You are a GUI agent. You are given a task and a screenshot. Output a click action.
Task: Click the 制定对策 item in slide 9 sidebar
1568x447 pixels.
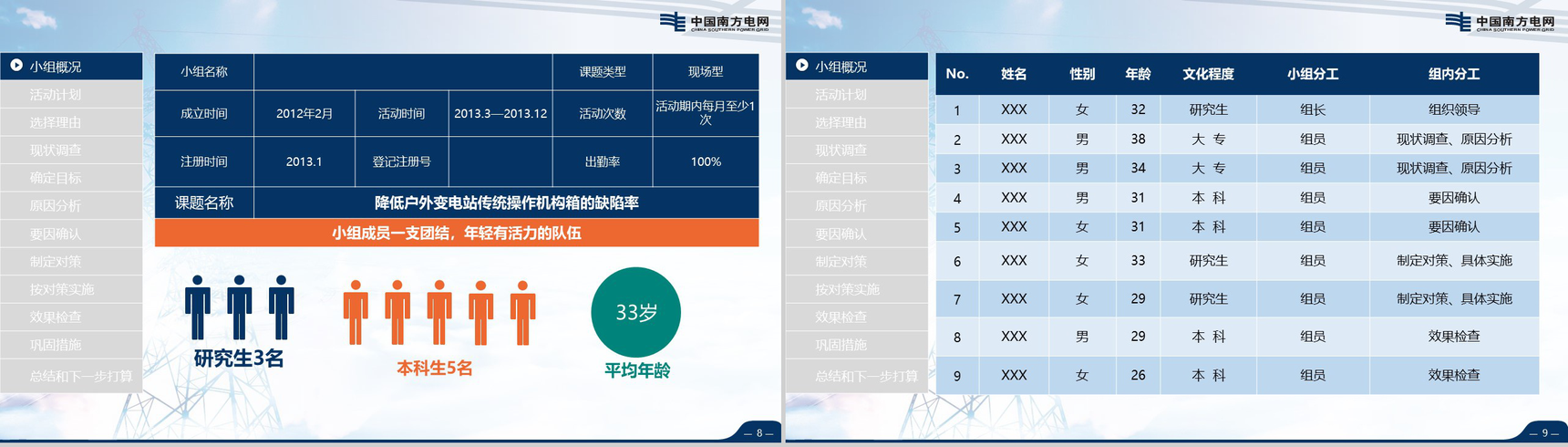(841, 262)
